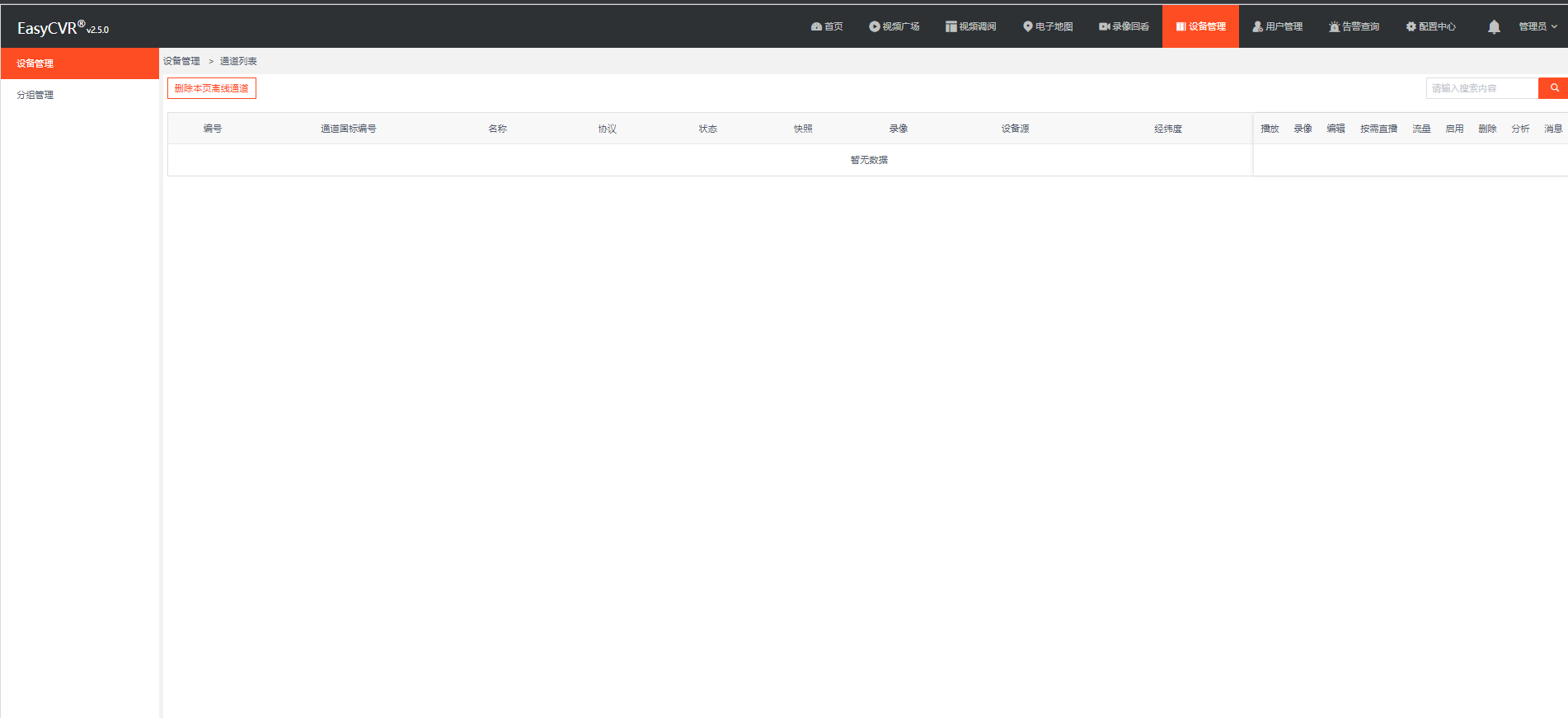Screen dimensions: 1568x718
Task: Focus the 请输入搜索内容 search field
Action: (1481, 88)
